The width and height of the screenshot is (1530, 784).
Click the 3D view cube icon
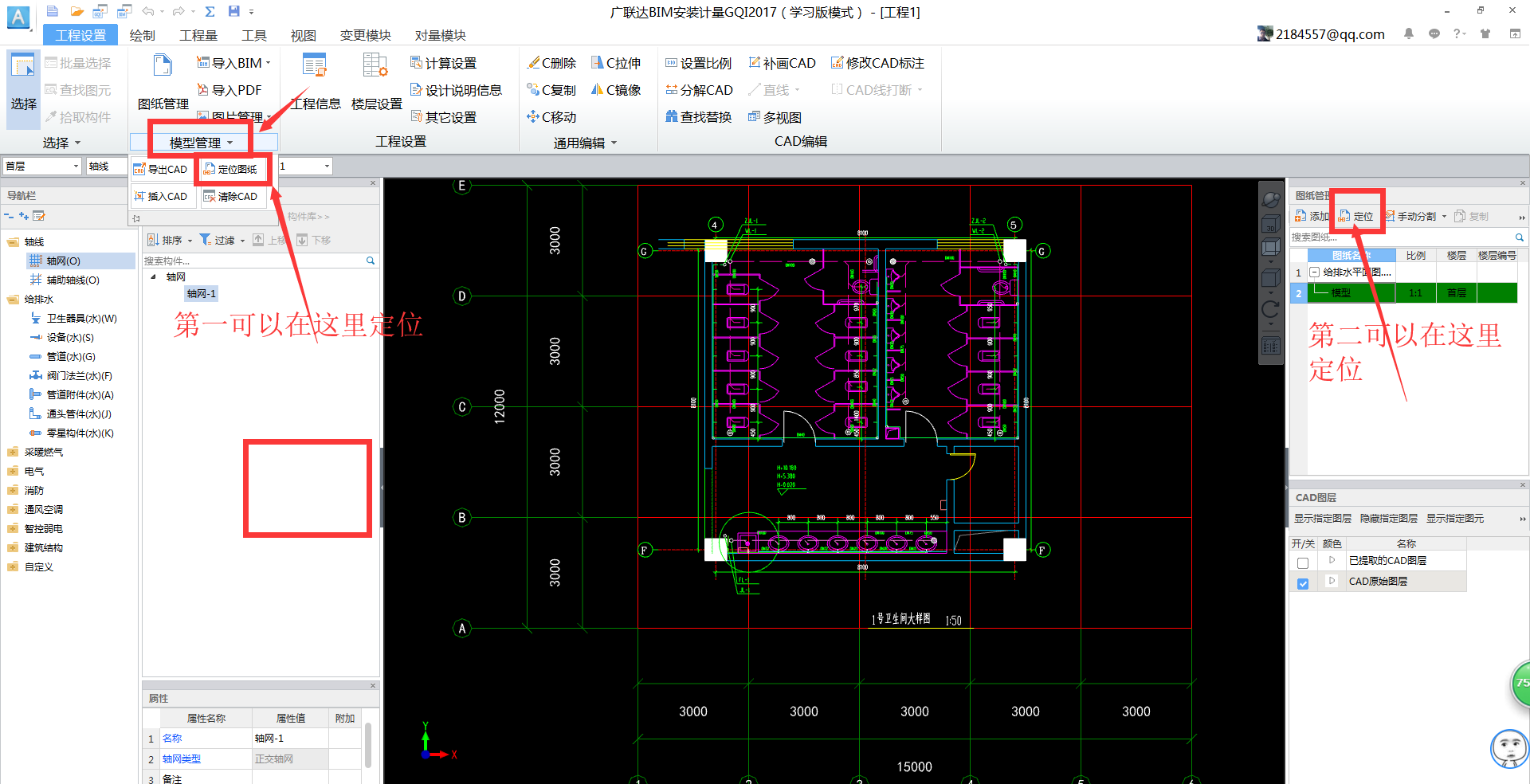[1270, 224]
